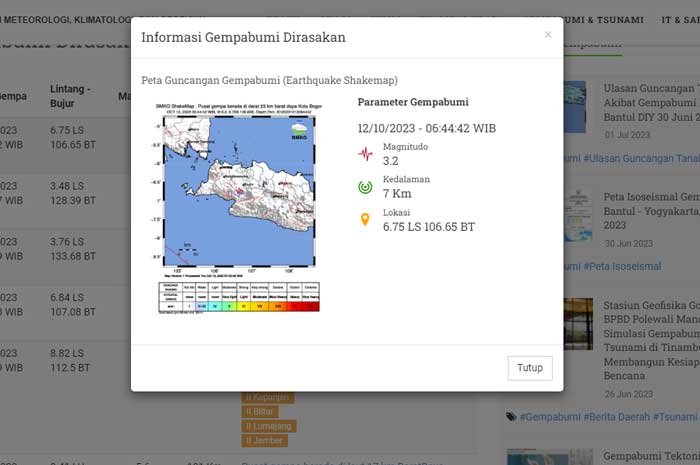
Task: Click the green depth (Kedalaman) icon
Action: (x=365, y=187)
